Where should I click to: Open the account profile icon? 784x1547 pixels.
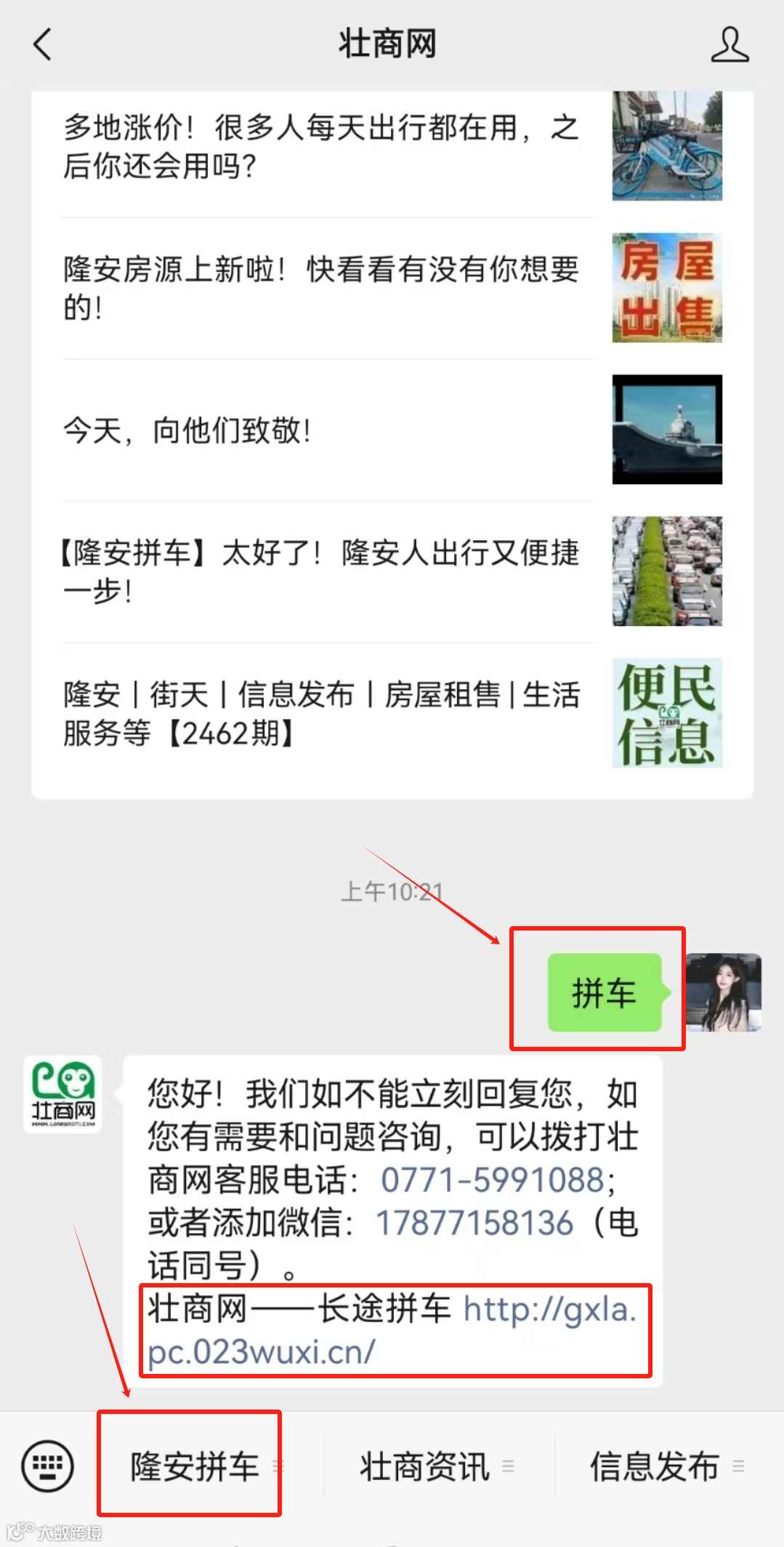click(730, 44)
